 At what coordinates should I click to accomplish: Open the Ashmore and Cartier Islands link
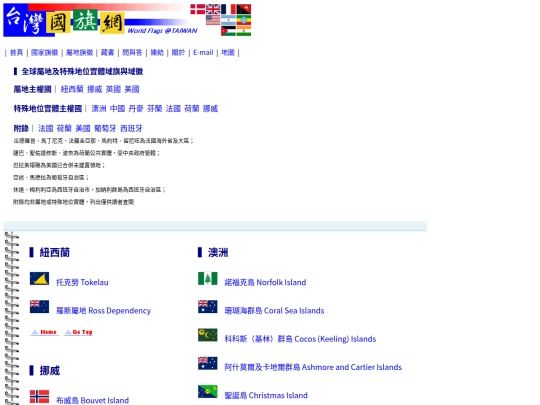pyautogui.click(x=313, y=367)
